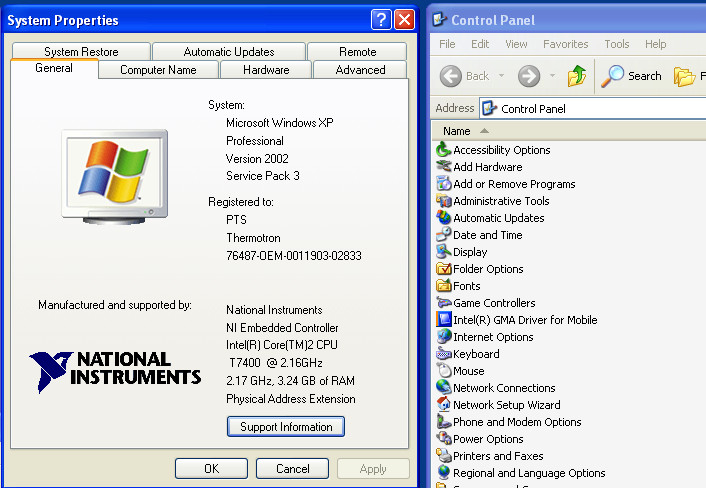The height and width of the screenshot is (488, 706).
Task: Click the Up folder icon in Control Panel toolbar
Action: (x=576, y=76)
